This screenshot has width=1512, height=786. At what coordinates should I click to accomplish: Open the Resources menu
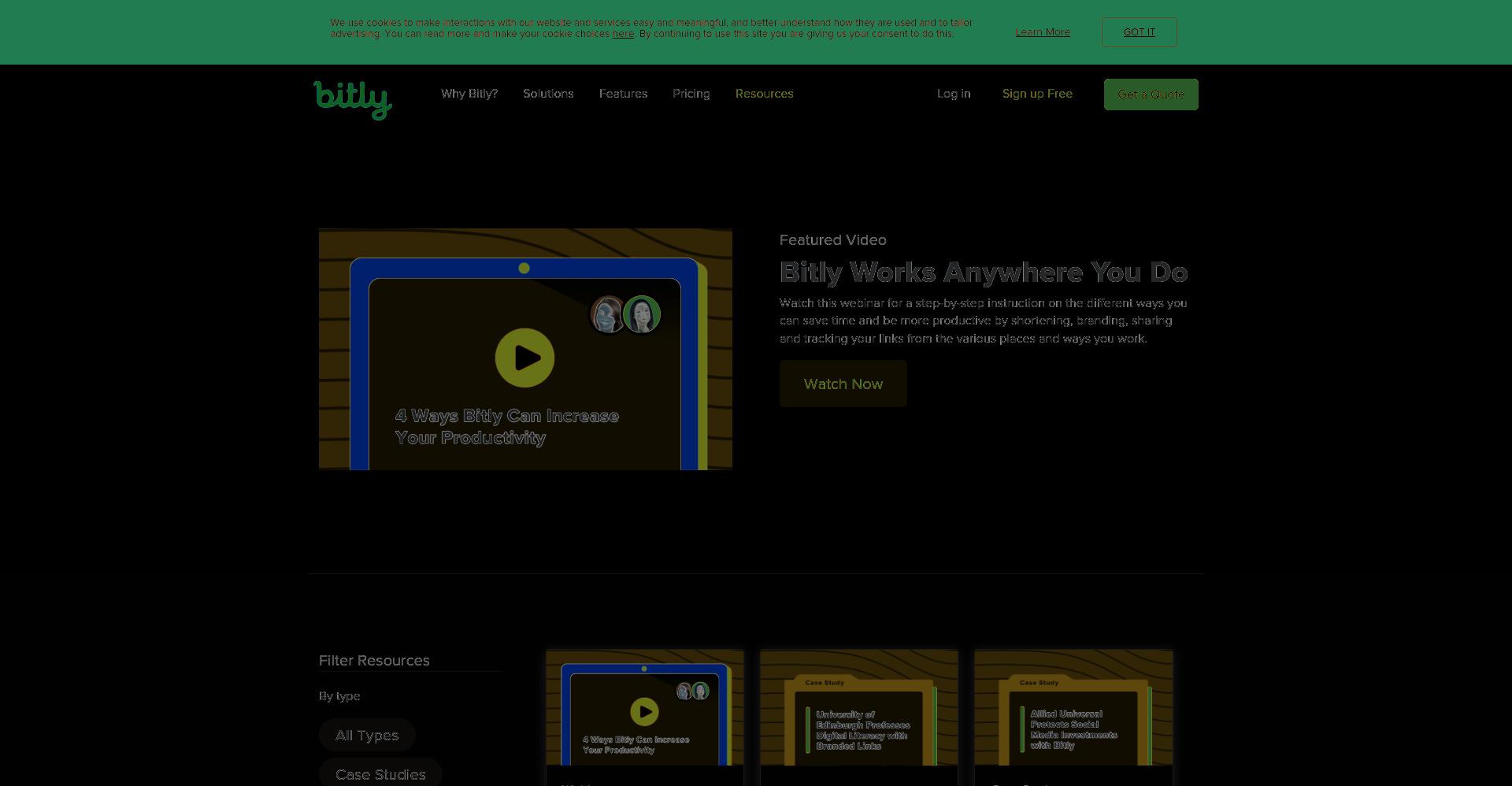click(x=764, y=94)
